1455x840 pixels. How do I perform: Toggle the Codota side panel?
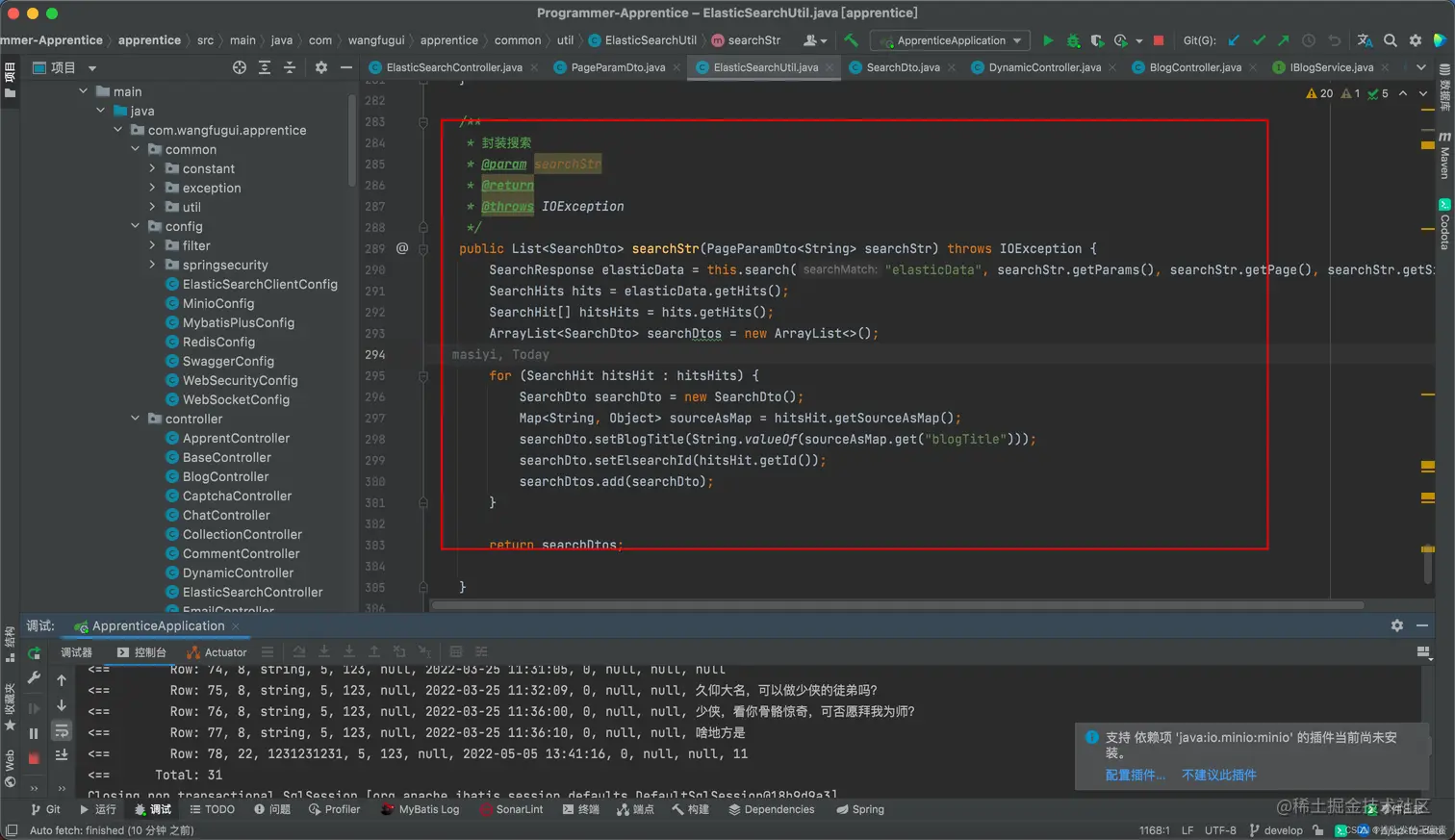[x=1444, y=223]
